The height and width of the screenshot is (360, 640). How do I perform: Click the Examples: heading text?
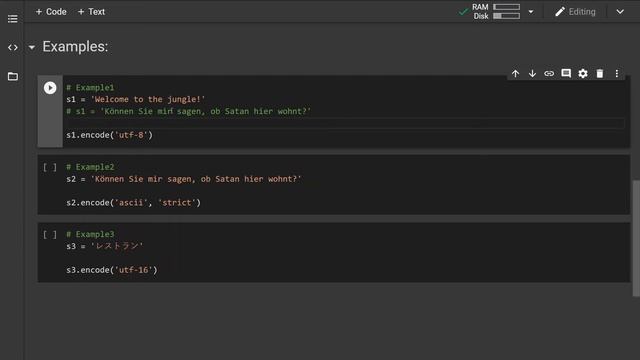(x=75, y=47)
